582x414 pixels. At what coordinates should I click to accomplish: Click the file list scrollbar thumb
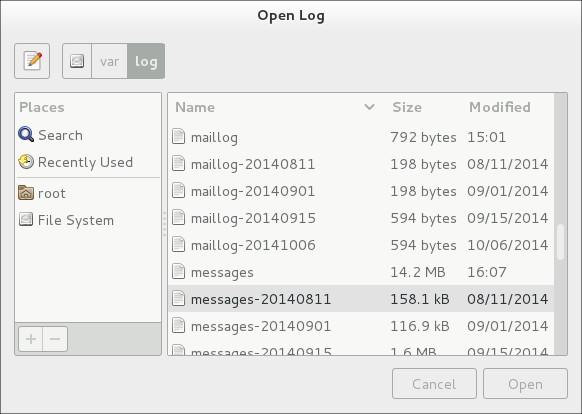click(x=560, y=242)
